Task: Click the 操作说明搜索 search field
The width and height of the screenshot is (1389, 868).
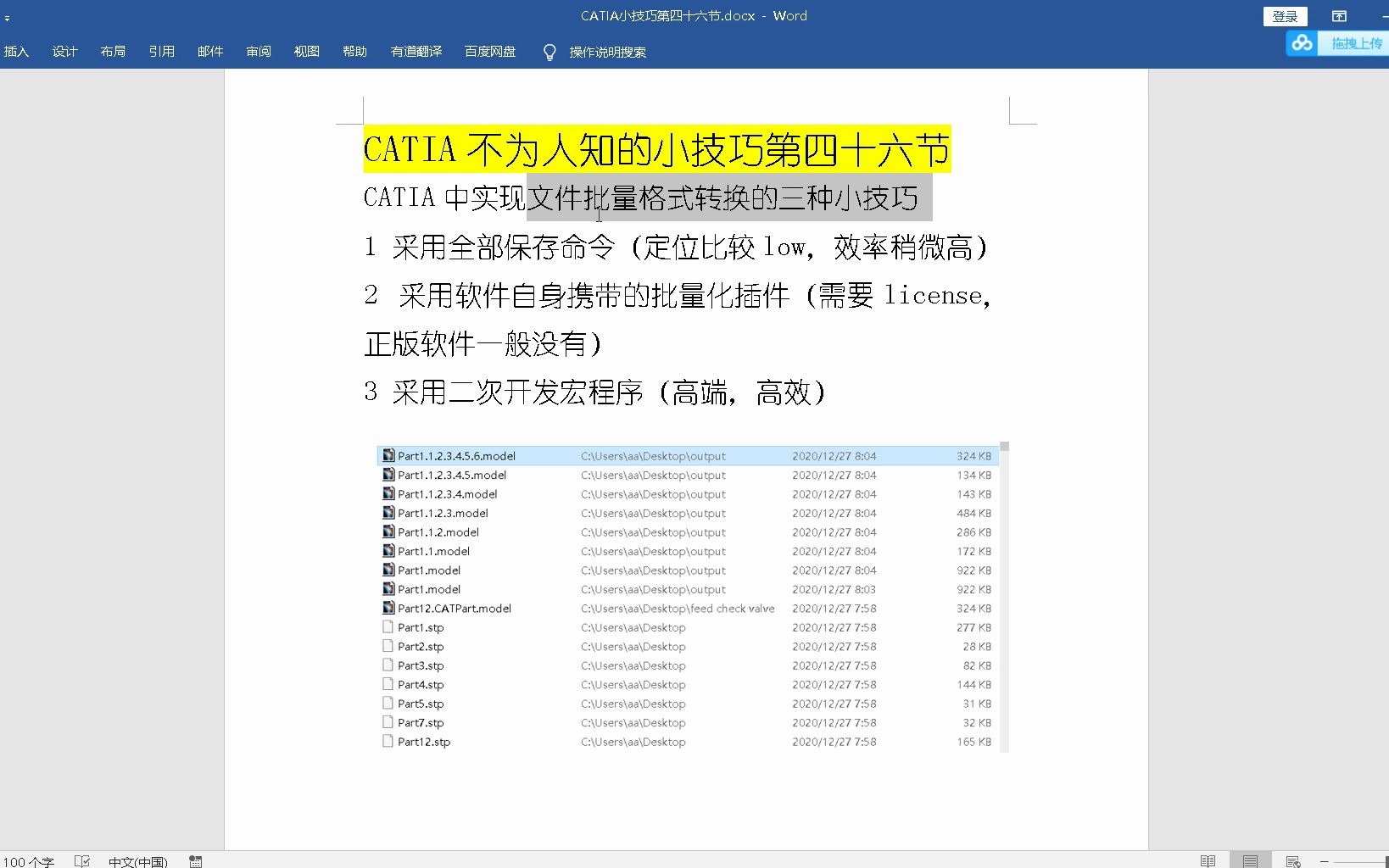Action: tap(607, 53)
